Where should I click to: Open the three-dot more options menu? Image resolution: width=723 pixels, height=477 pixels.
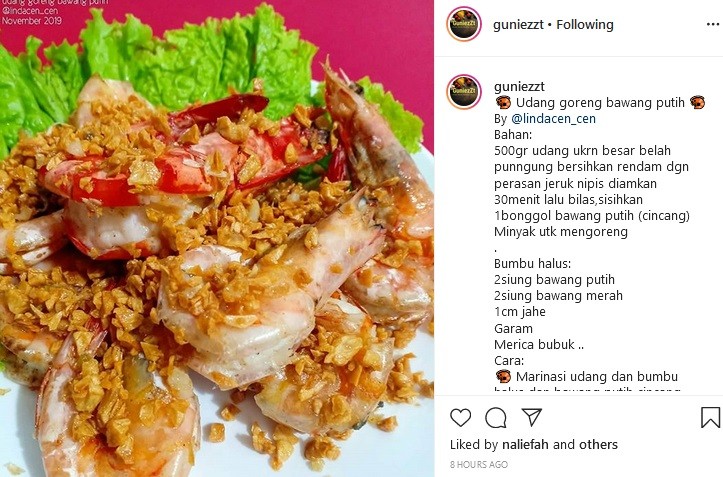[x=712, y=24]
